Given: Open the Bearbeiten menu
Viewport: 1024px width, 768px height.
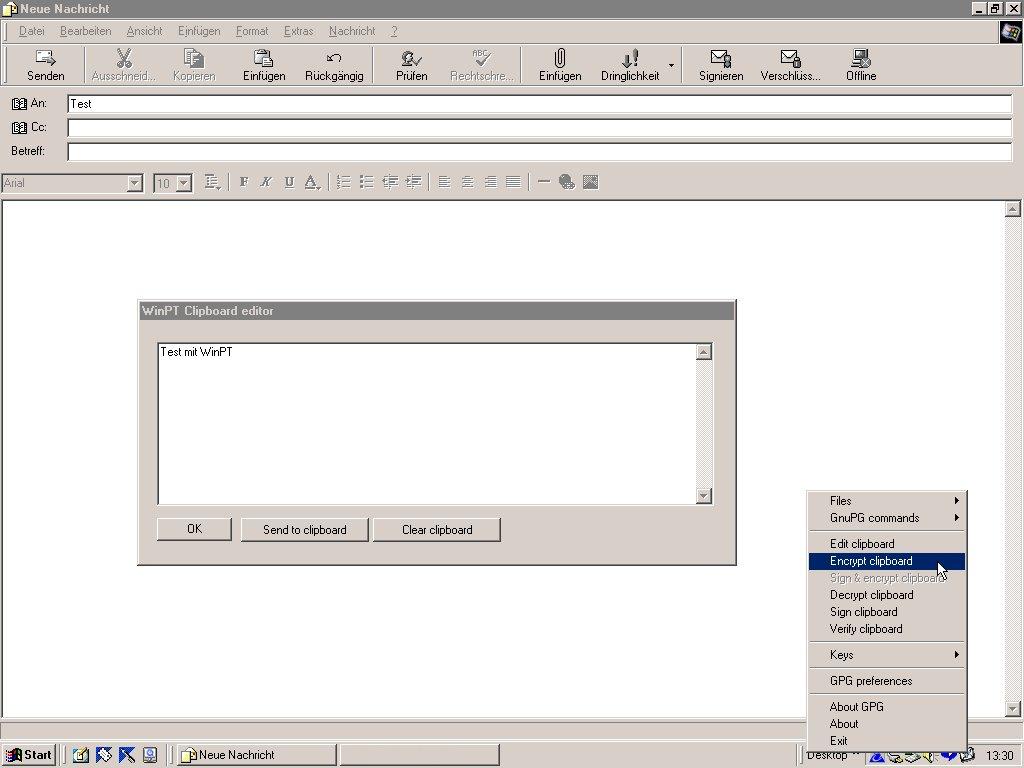Looking at the screenshot, I should point(86,31).
